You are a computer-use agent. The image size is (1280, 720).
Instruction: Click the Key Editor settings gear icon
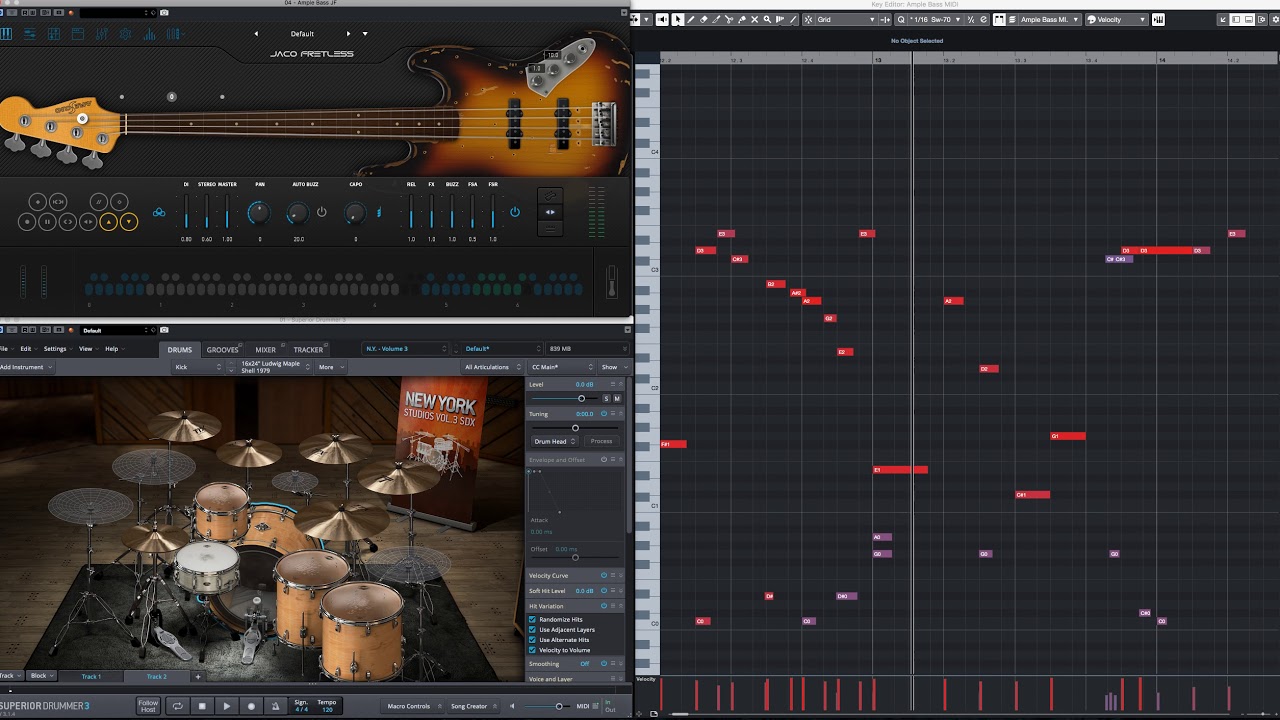click(1275, 19)
